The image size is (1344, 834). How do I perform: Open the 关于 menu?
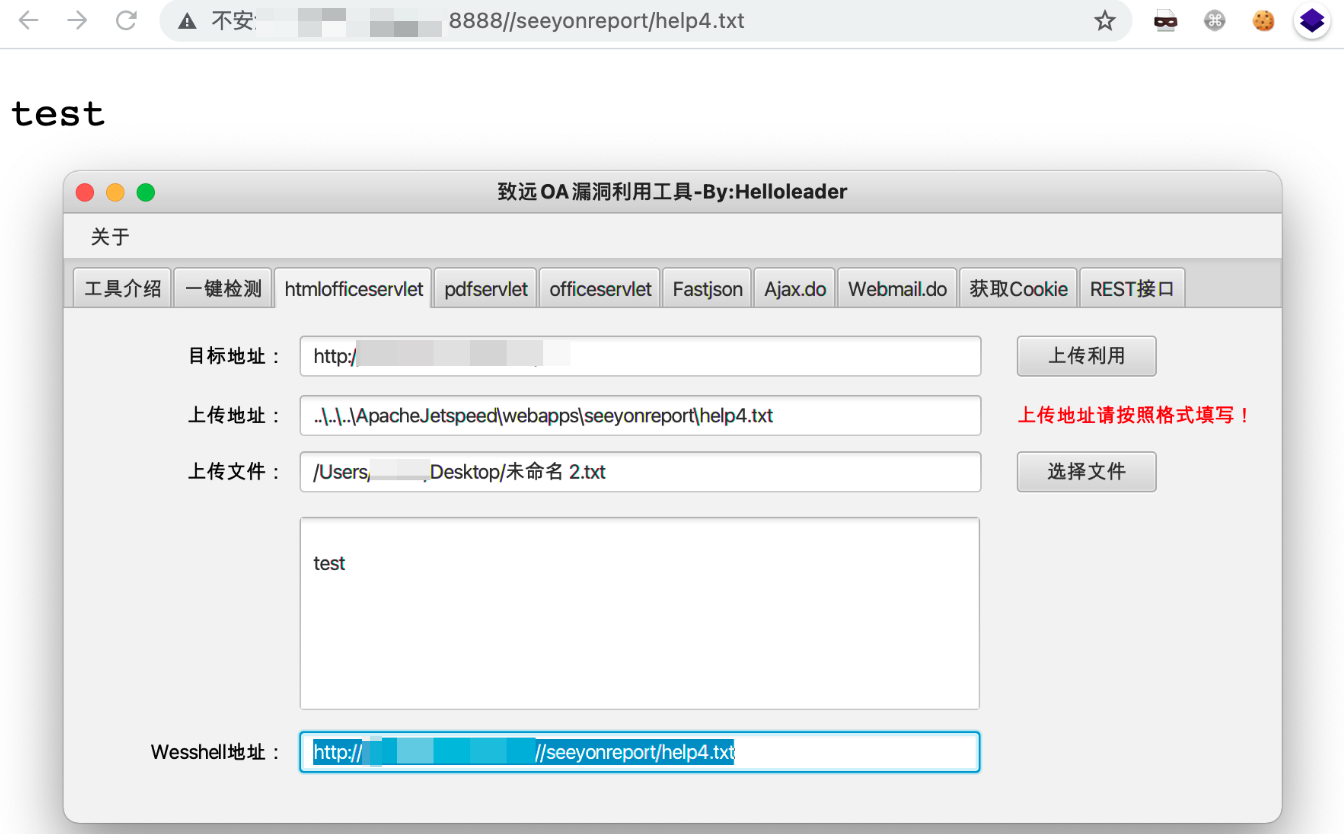point(110,237)
